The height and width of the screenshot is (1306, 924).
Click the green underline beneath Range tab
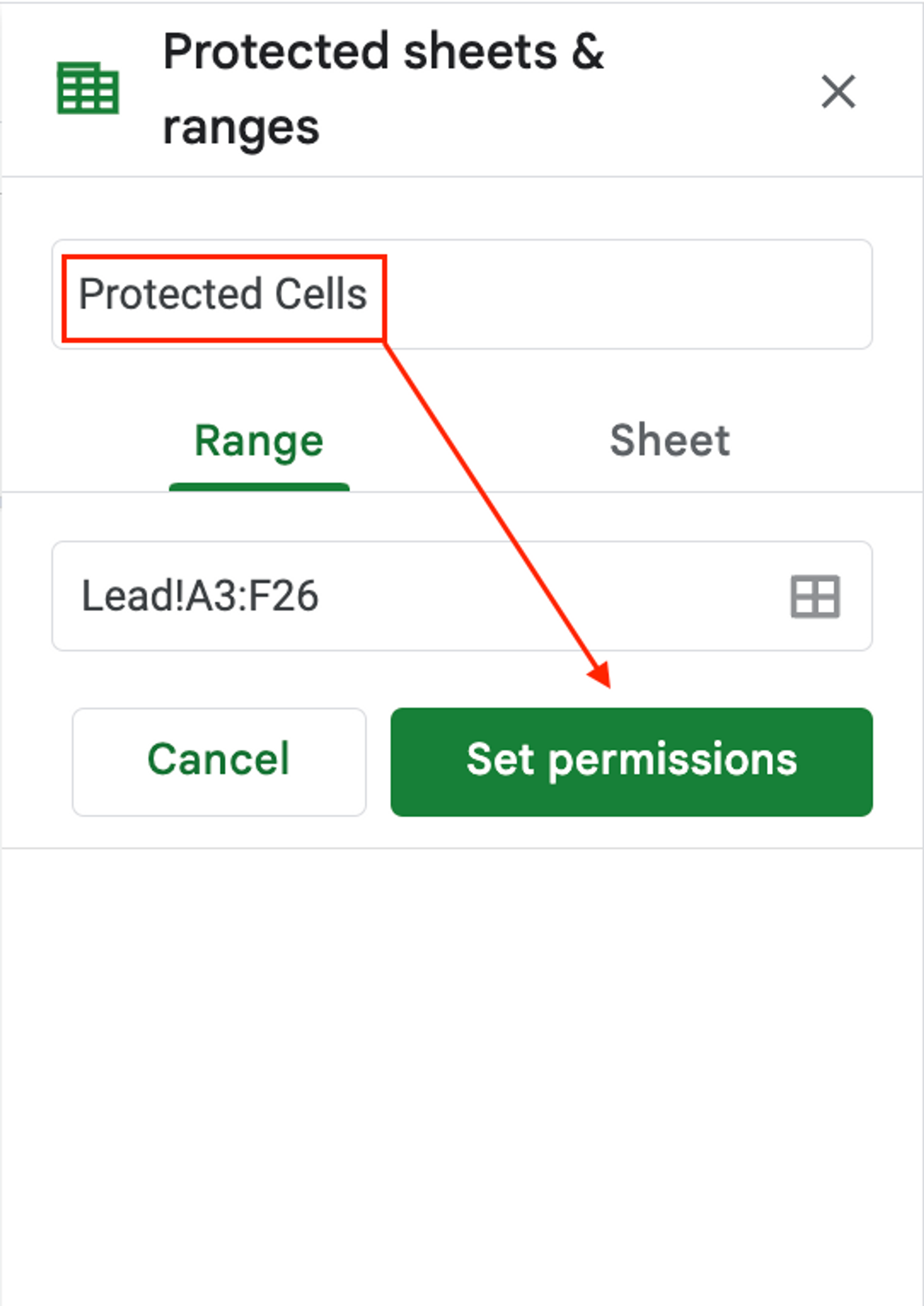coord(259,486)
